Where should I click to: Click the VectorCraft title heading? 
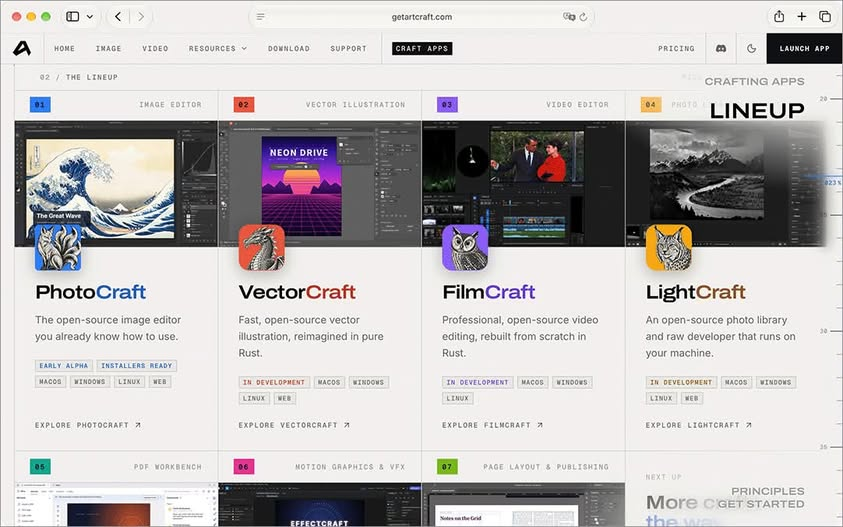tap(297, 292)
